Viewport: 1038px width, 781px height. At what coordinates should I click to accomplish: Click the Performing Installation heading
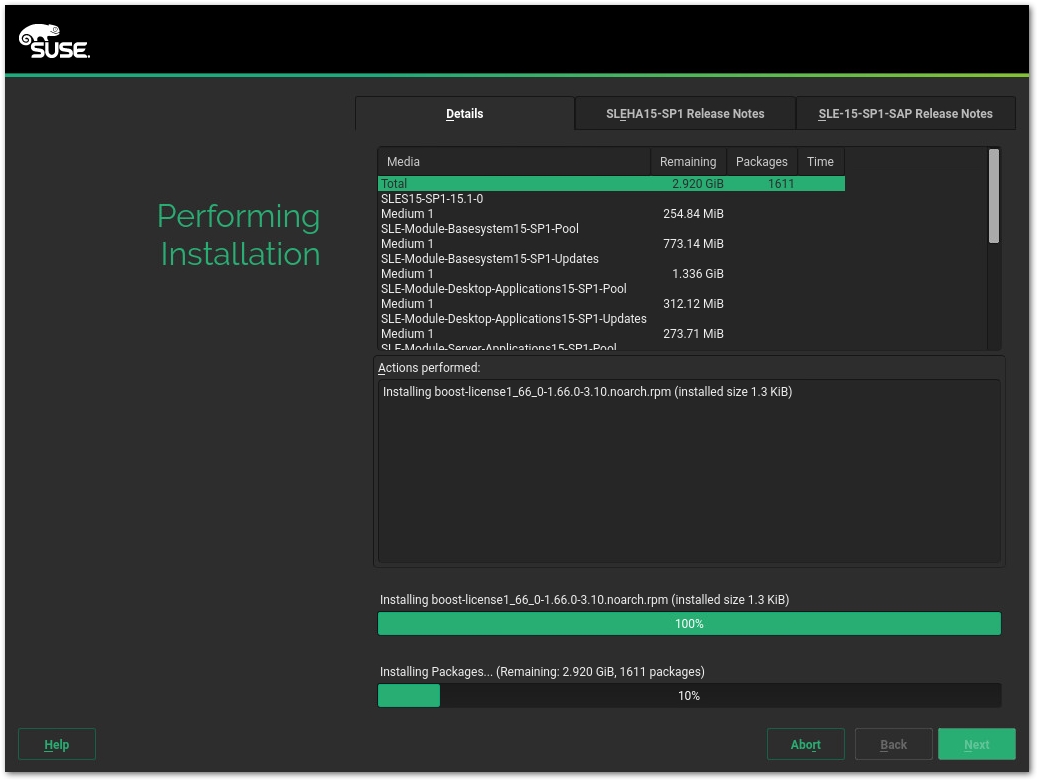[x=239, y=235]
